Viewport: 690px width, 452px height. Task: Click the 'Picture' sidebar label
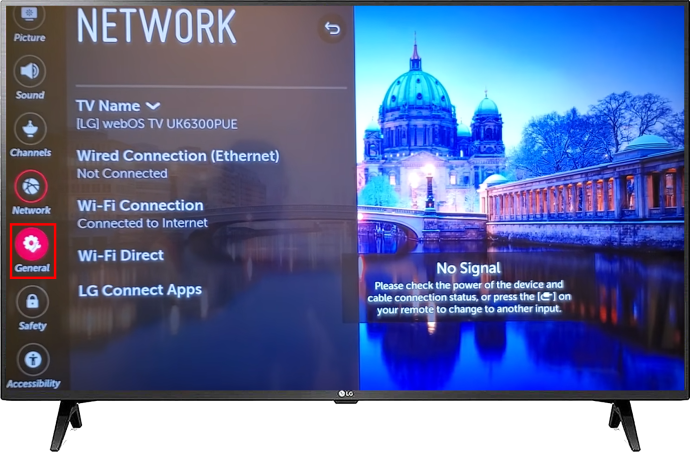tap(29, 38)
